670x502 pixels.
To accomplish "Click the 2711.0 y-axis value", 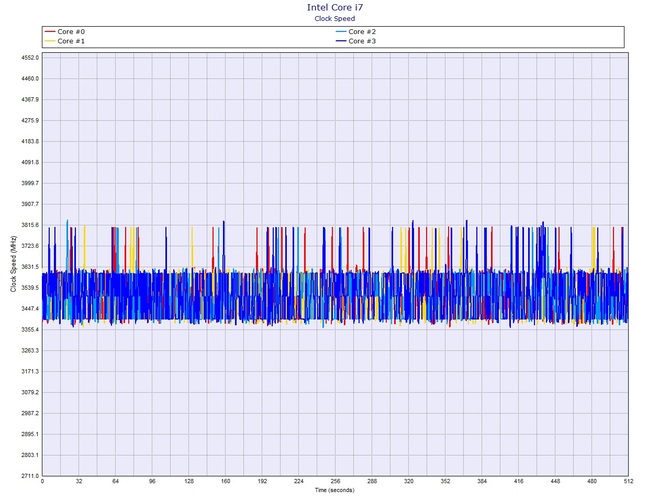I will (30, 476).
